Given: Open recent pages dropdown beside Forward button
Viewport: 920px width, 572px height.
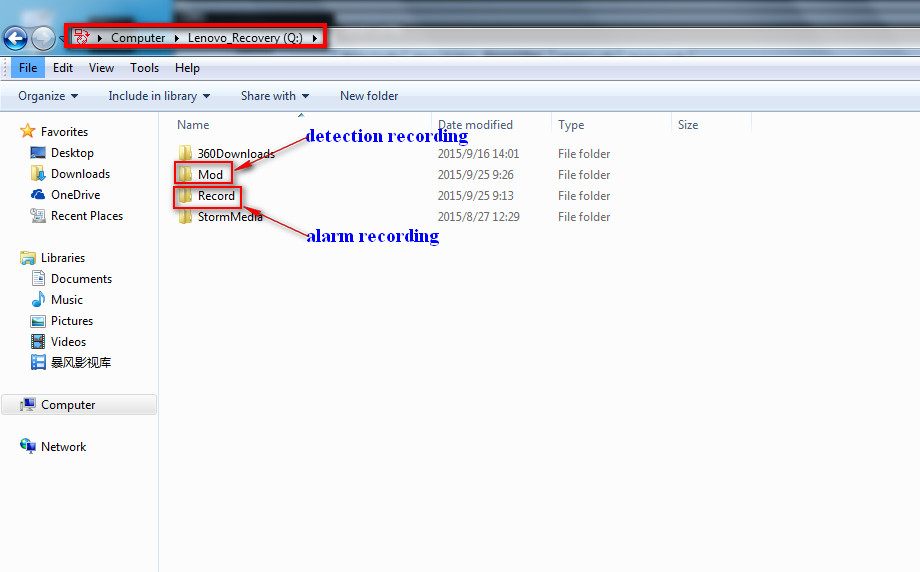Looking at the screenshot, I should click(x=61, y=39).
